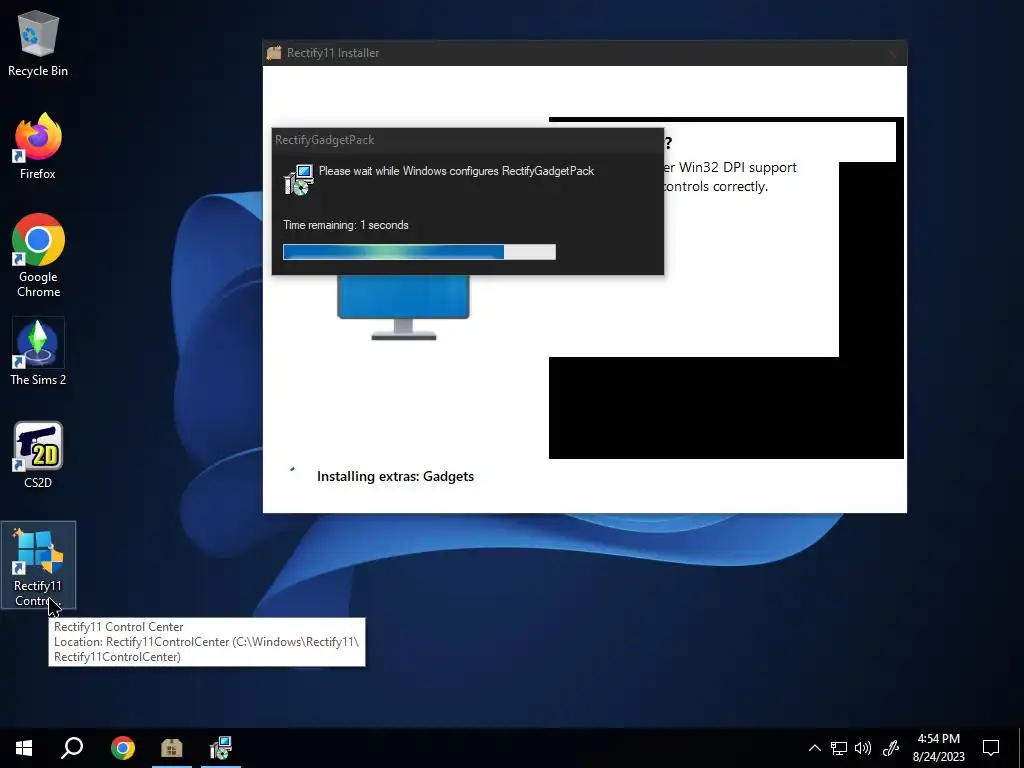
Task: Click the 'Time remaining: 1 seconds' text
Action: coord(345,225)
